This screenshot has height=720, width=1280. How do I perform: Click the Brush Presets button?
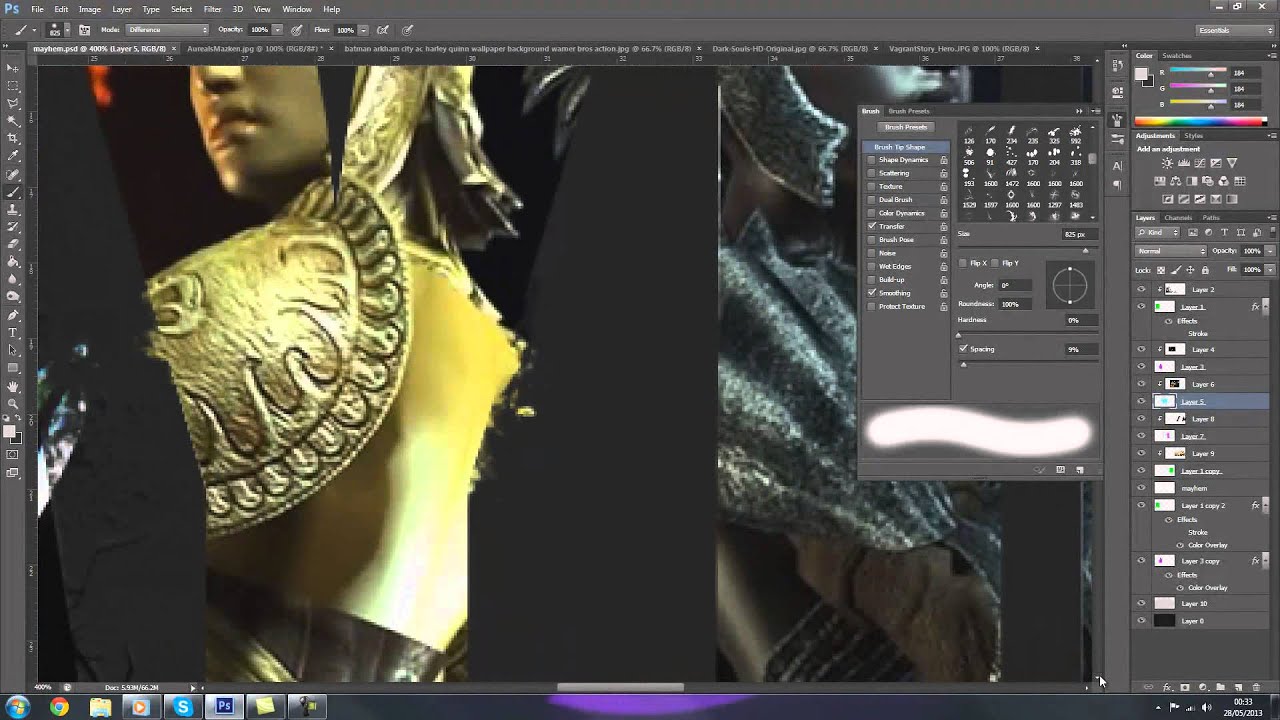(905, 127)
